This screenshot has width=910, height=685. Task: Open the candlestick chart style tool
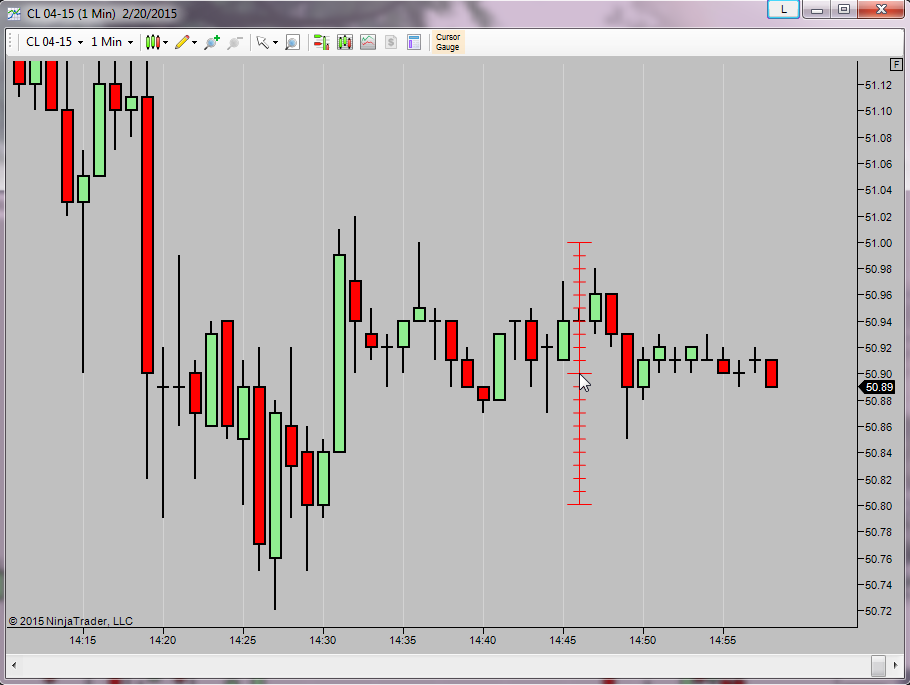pos(152,42)
